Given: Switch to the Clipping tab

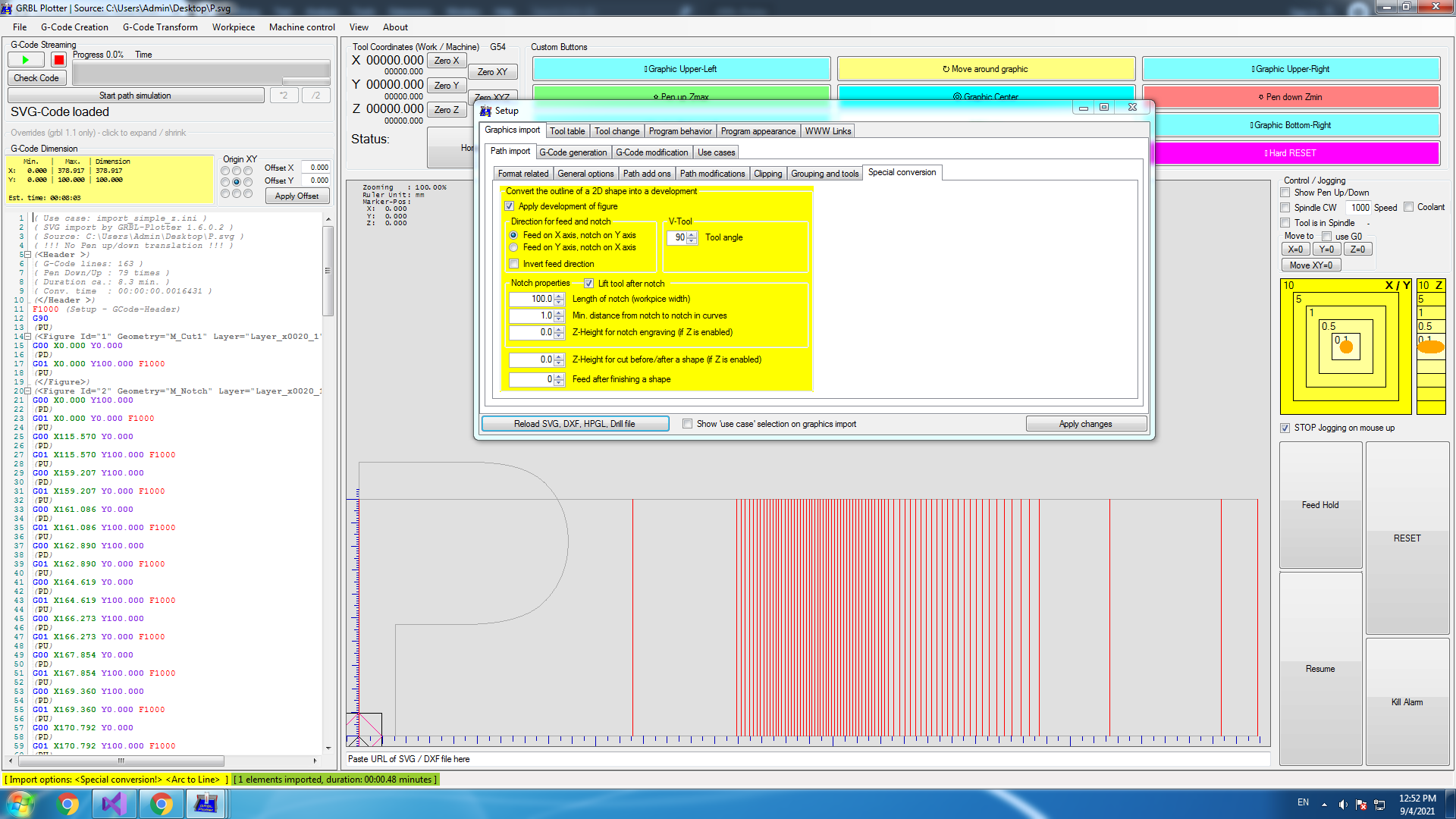Looking at the screenshot, I should point(768,173).
